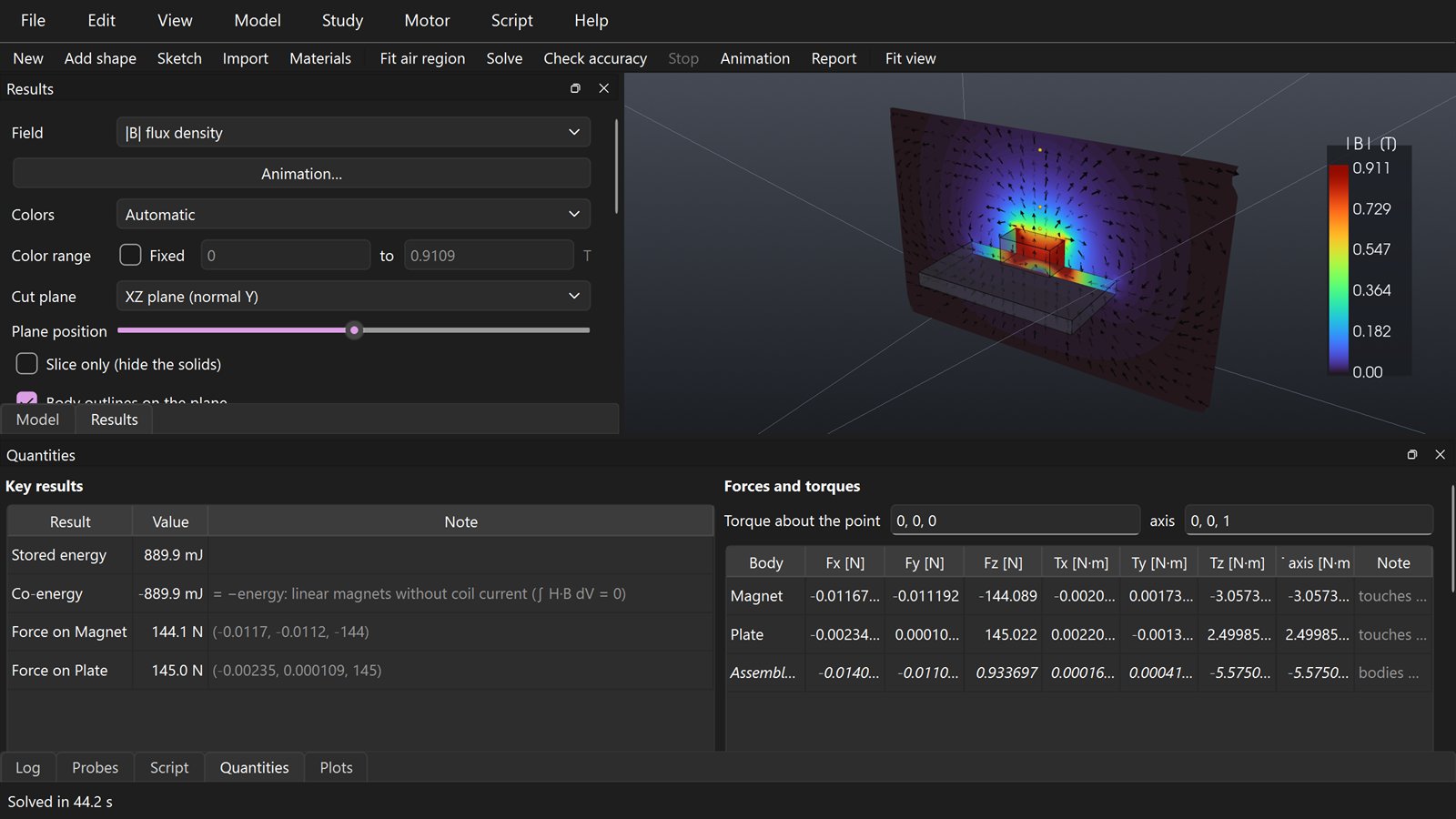Viewport: 1456px width, 819px height.
Task: Switch to the Plots tab
Action: tap(336, 767)
